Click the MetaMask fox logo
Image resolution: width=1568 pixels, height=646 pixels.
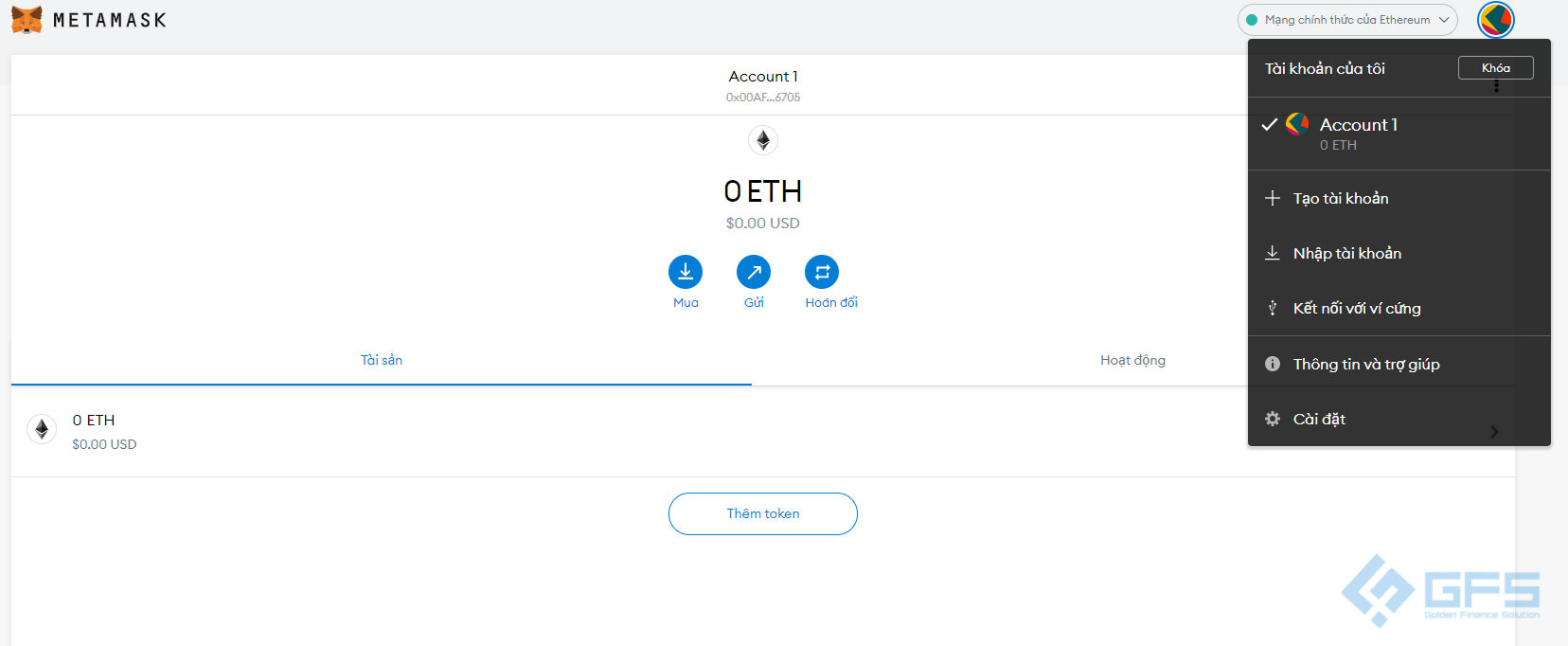[x=27, y=19]
